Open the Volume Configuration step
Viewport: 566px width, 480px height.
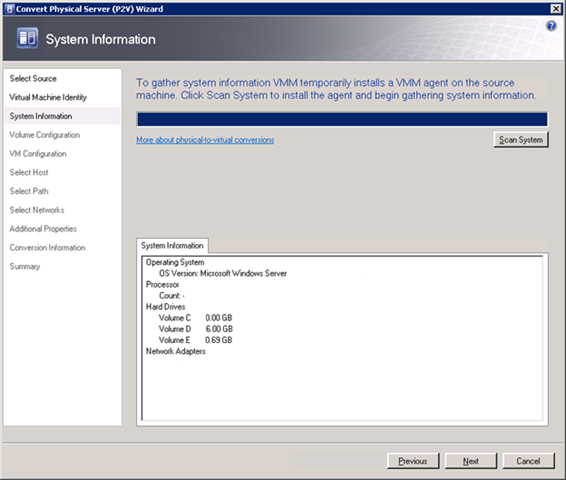[x=45, y=135]
